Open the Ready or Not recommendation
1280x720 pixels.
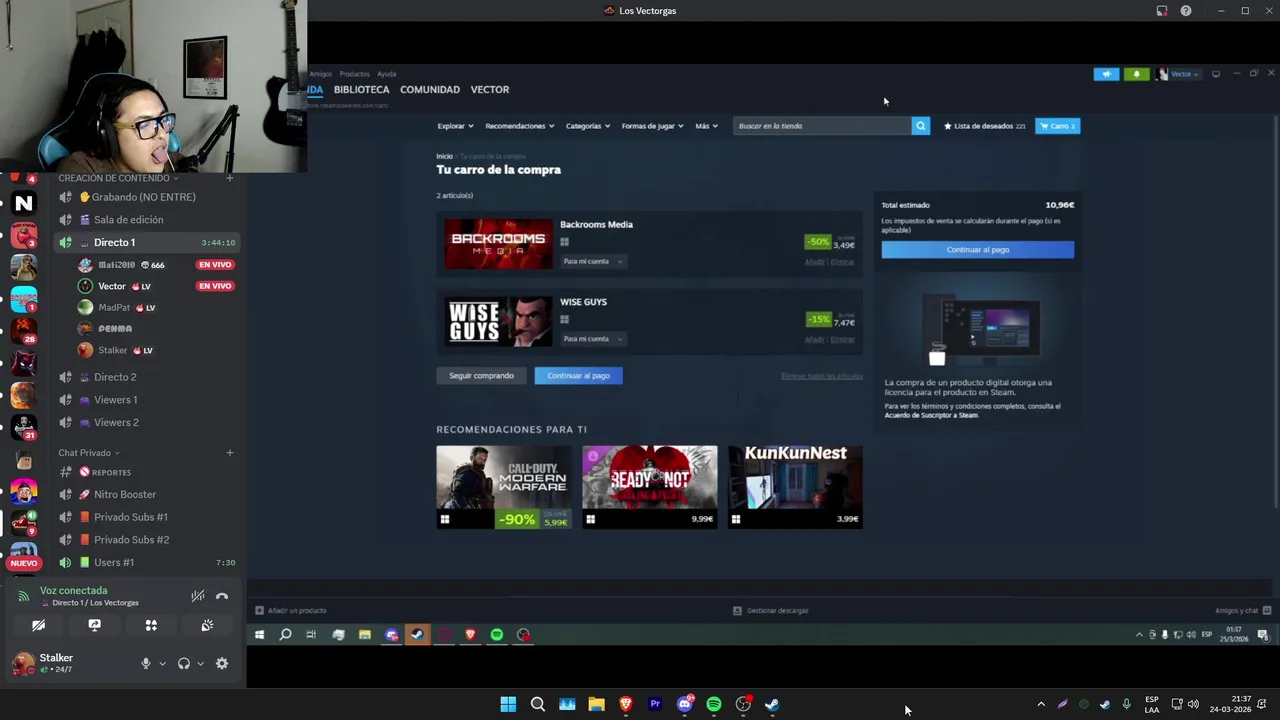(650, 487)
